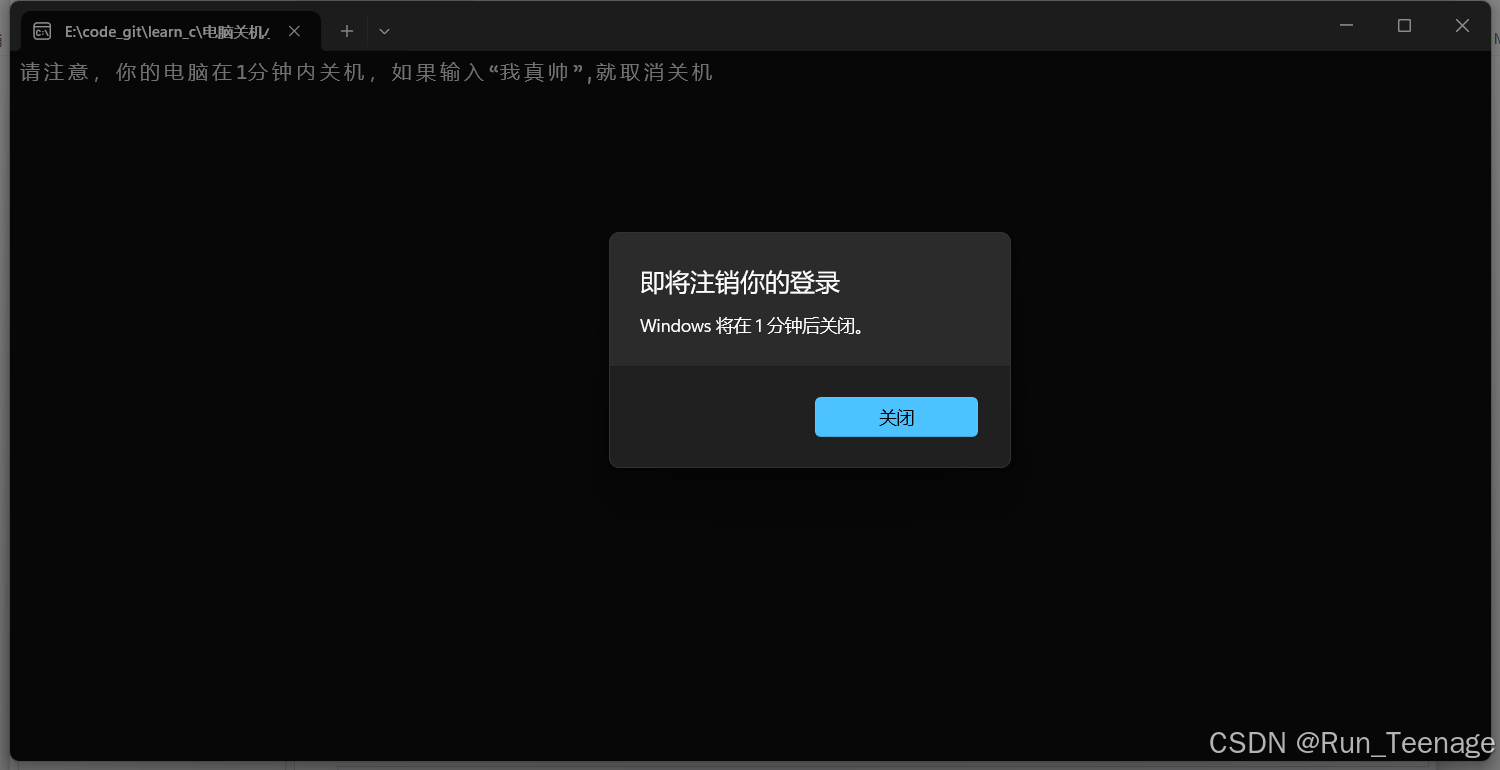This screenshot has height=770, width=1500.
Task: Click the word Windows in the dialog
Action: pos(675,326)
